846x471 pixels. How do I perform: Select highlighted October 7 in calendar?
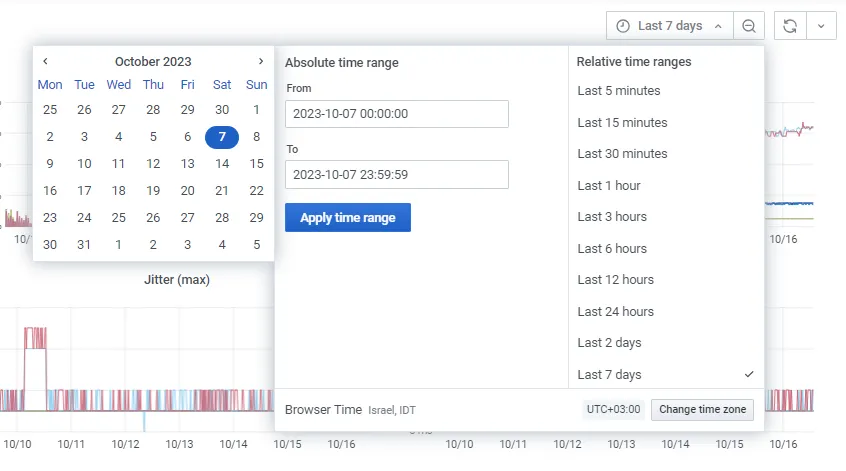click(222, 137)
